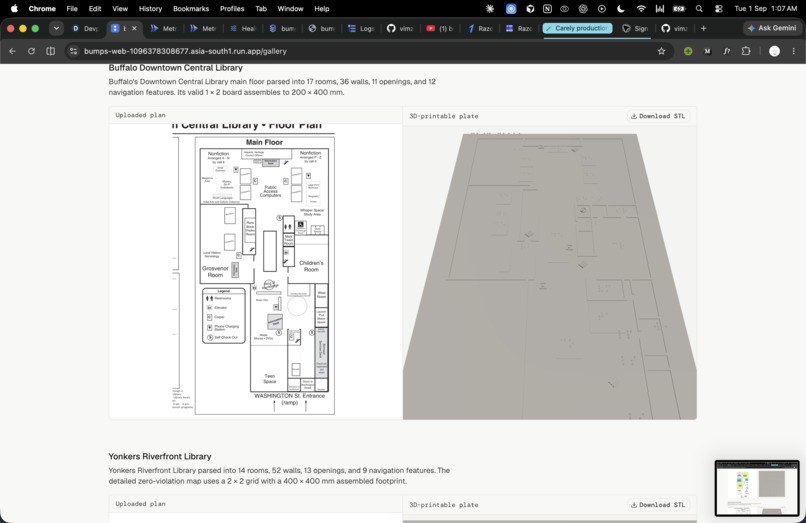Image resolution: width=806 pixels, height=523 pixels.
Task: Open the Bookmarks menu
Action: 191,8
